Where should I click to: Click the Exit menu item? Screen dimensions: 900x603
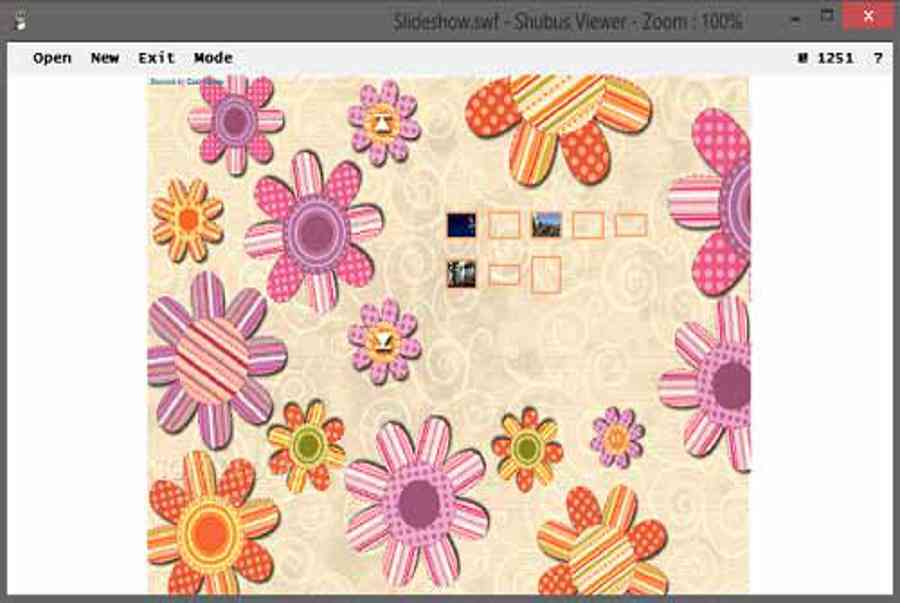pos(157,58)
